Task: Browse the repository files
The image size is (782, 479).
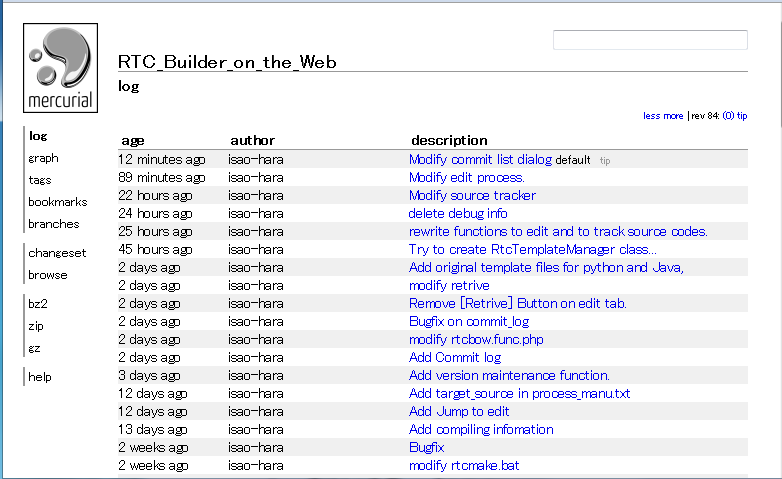Action: pos(48,275)
